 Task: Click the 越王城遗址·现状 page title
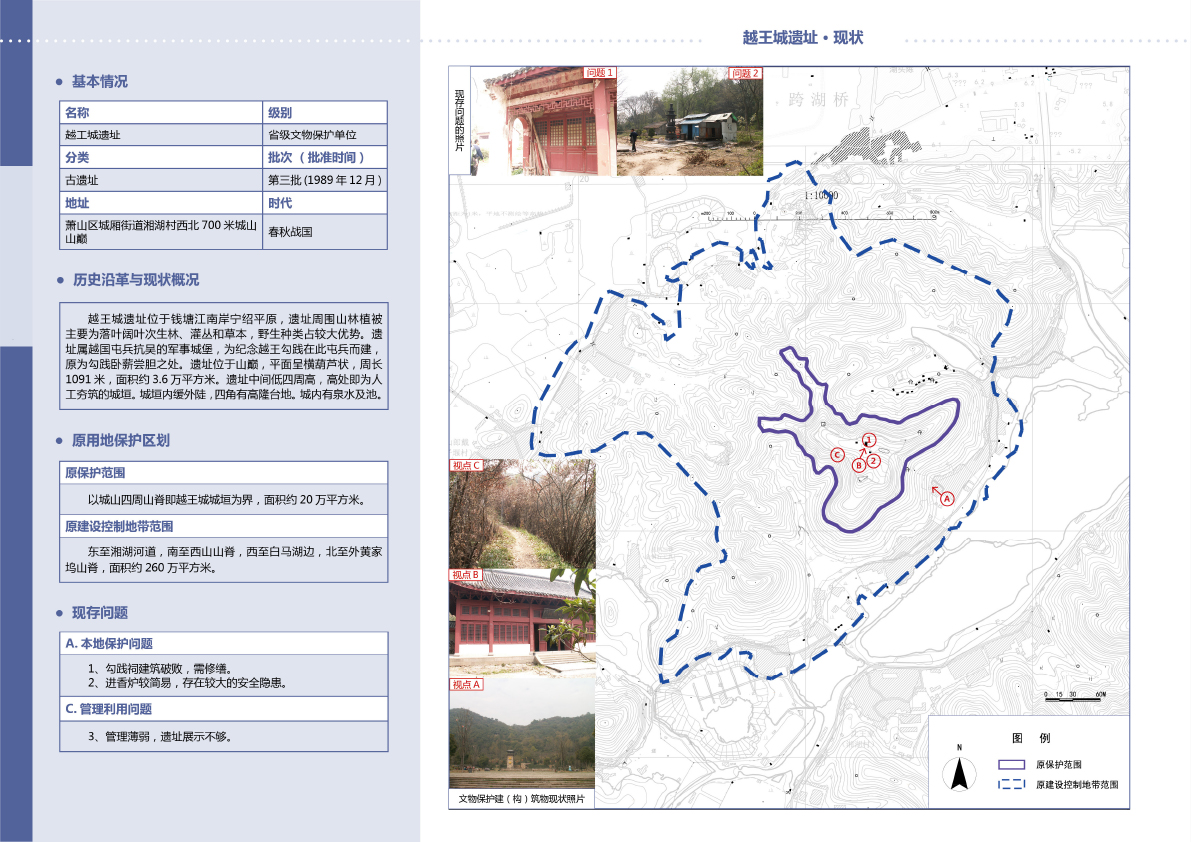point(802,38)
